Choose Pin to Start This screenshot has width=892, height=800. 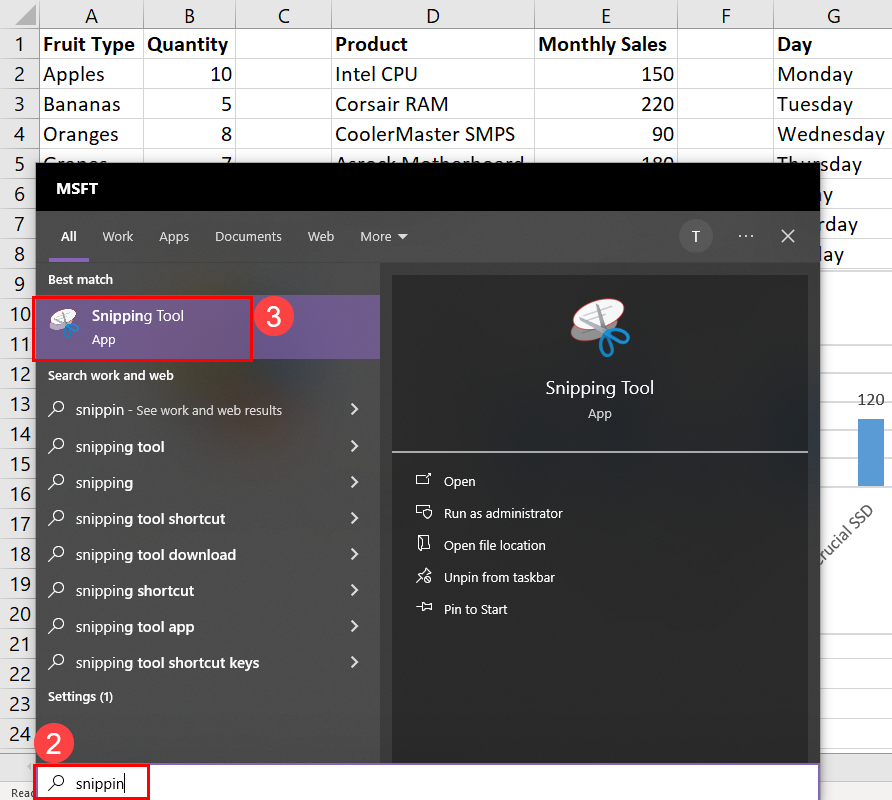click(476, 609)
